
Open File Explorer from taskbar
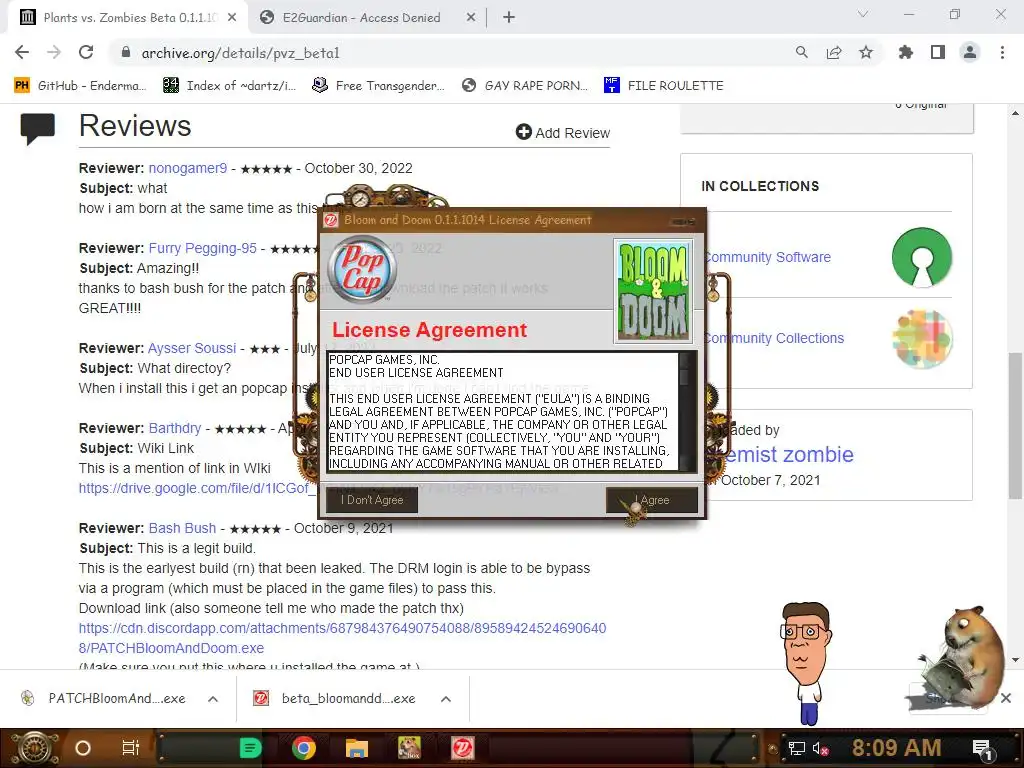pyautogui.click(x=357, y=748)
